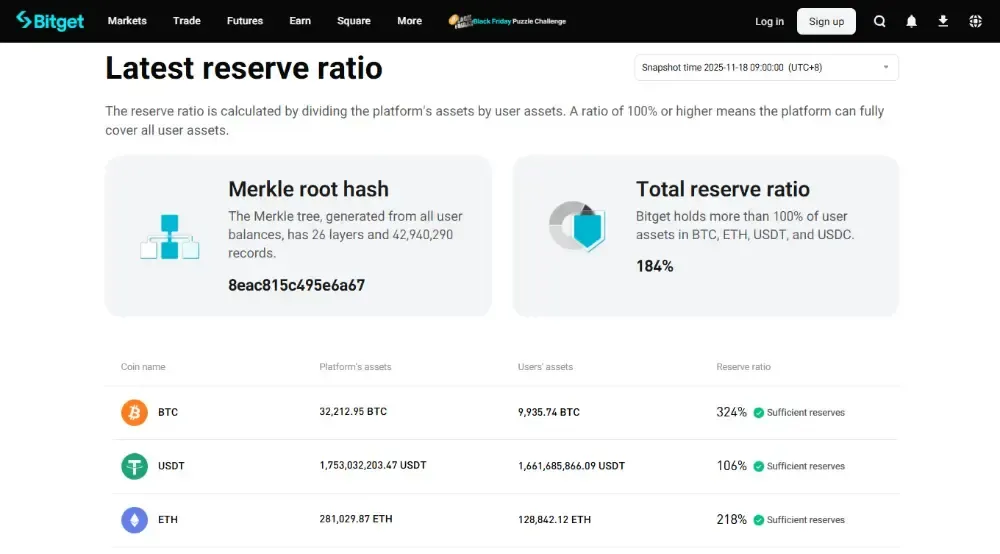Screen dimensions: 1000x554
Task: Open the search icon in header
Action: pyautogui.click(x=880, y=21)
